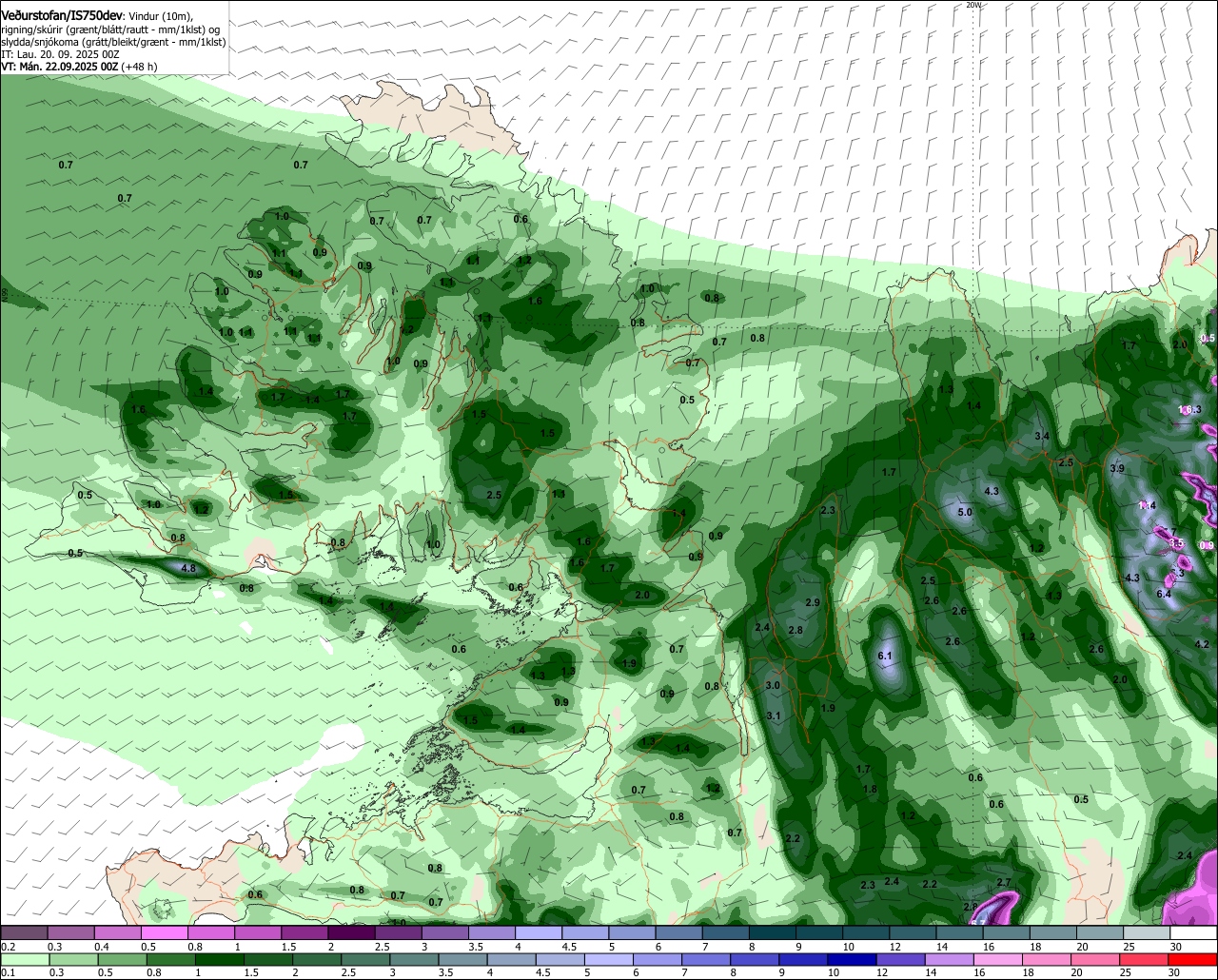This screenshot has width=1218, height=980.
Task: Click the white snow swatch labeled 30
Action: coord(1194,933)
